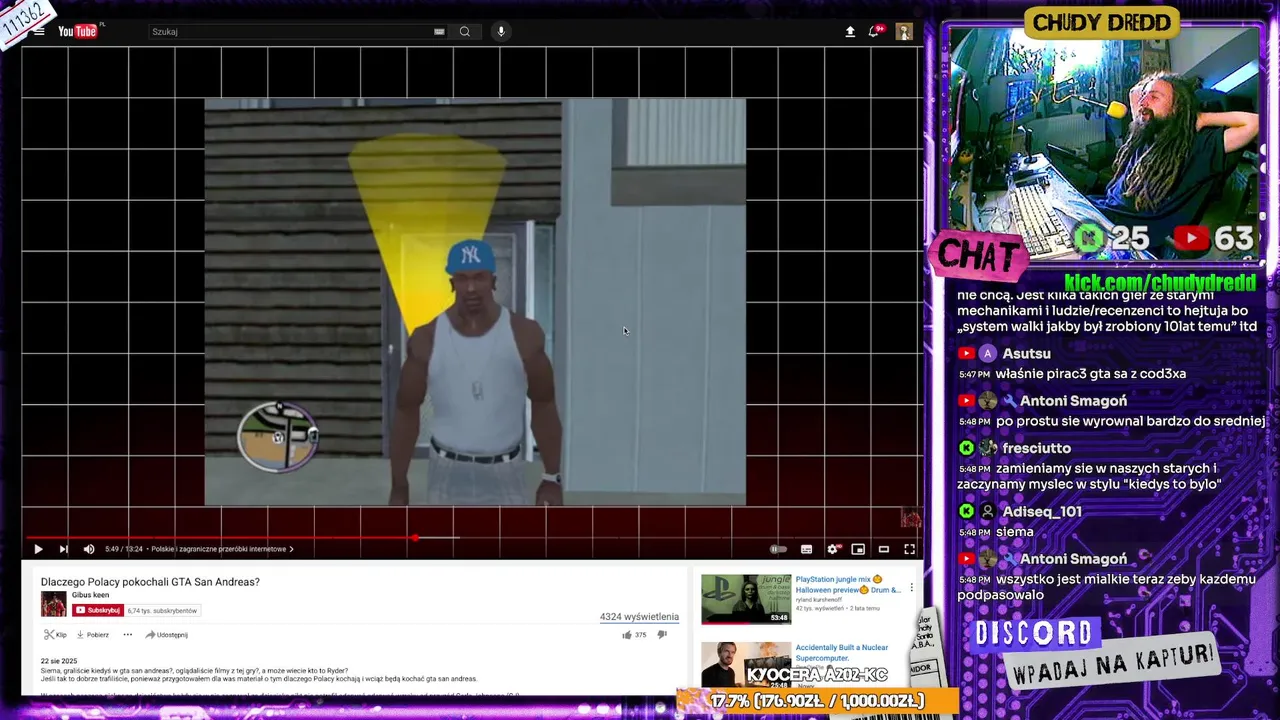Go to the YouTube home logo
Screen dimensions: 1280x720
(79, 31)
